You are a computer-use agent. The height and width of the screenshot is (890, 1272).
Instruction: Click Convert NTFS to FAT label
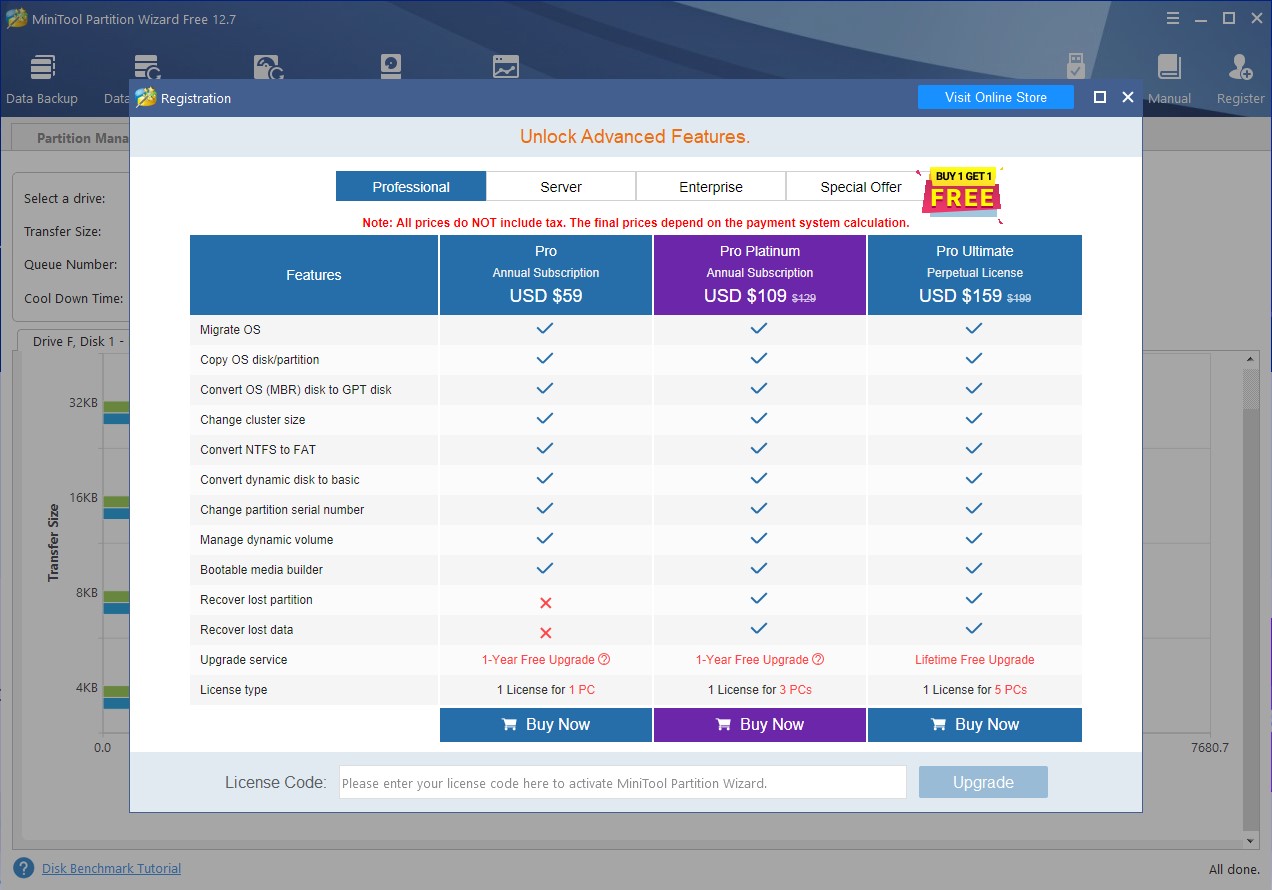pos(258,450)
